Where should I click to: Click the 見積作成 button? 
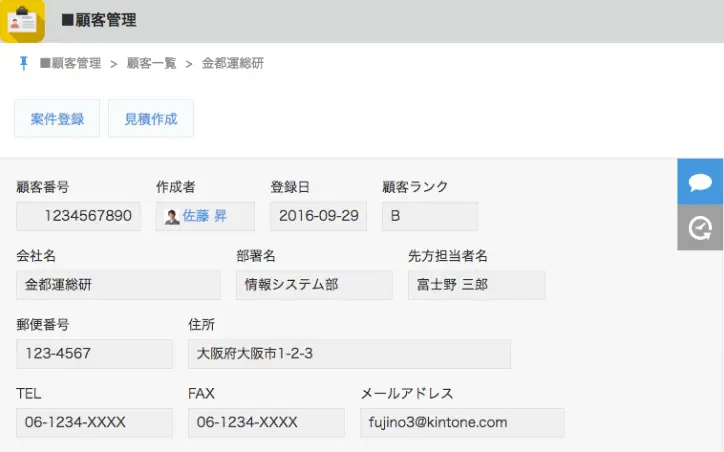(151, 119)
